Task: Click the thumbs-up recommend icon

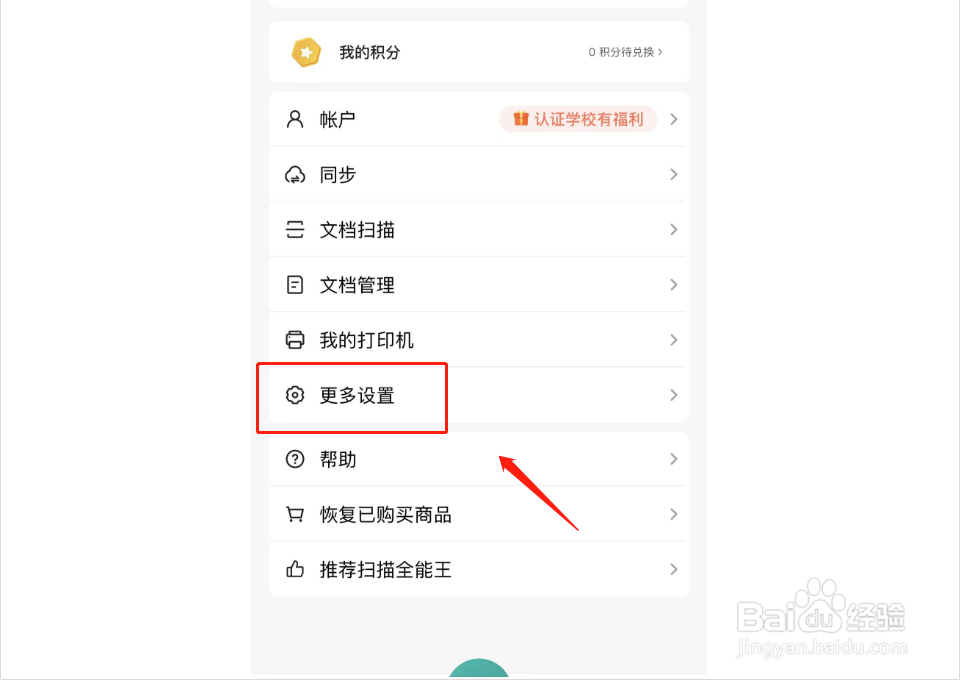Action: point(295,569)
